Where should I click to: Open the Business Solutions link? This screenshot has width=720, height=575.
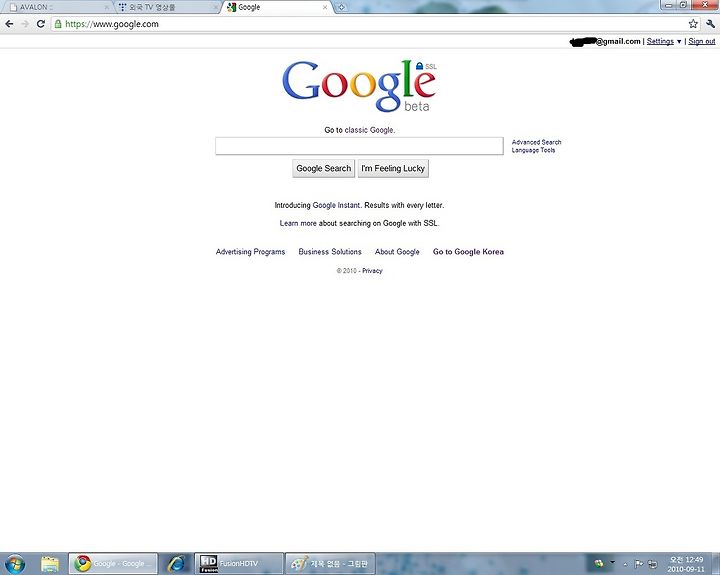click(x=330, y=252)
